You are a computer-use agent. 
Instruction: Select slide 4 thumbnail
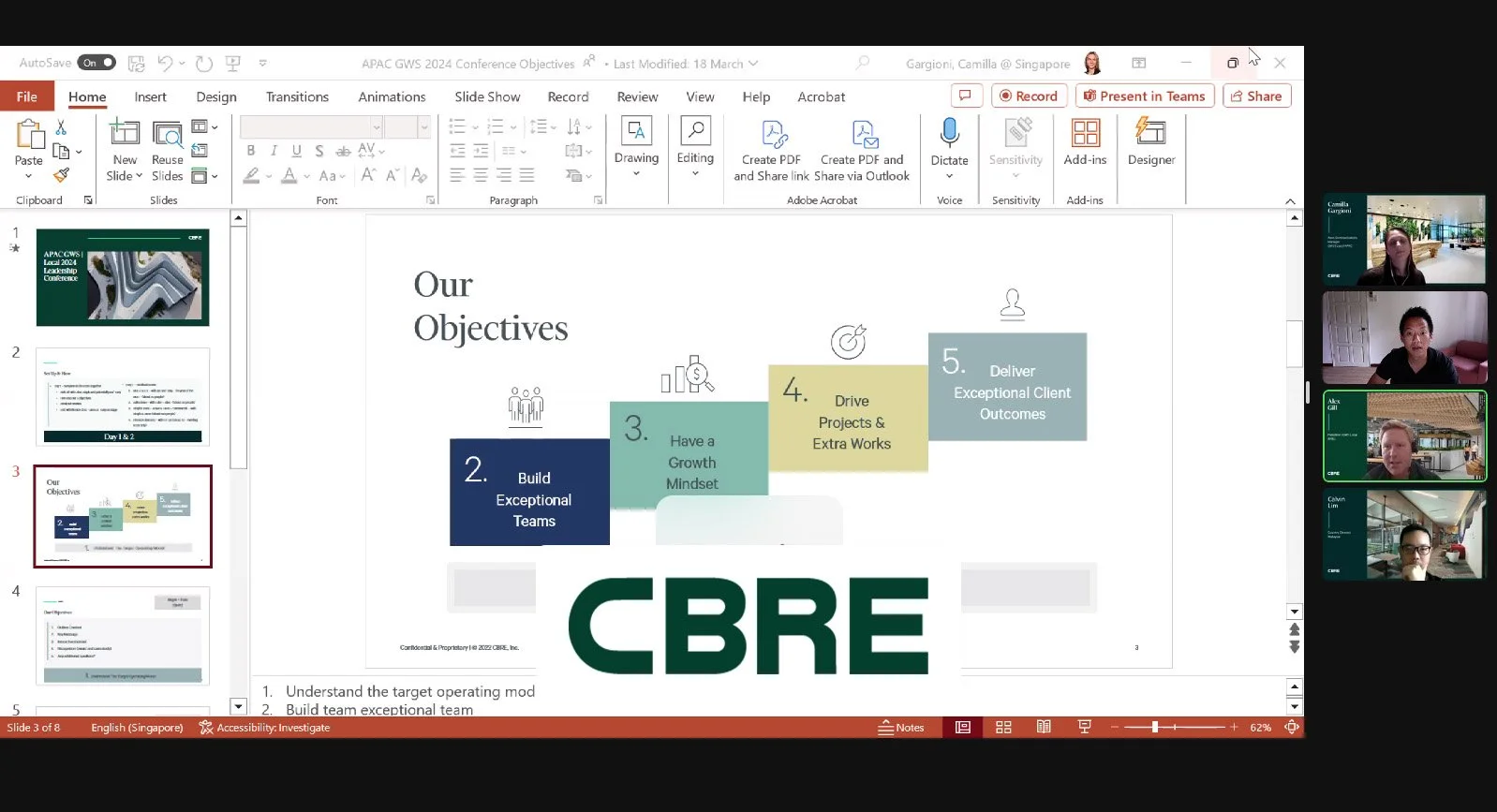(123, 636)
